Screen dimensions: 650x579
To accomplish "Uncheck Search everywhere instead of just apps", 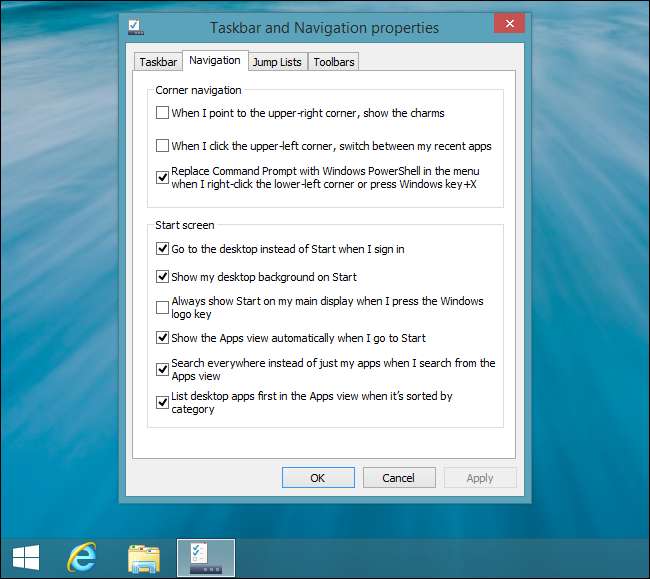I will 163,370.
